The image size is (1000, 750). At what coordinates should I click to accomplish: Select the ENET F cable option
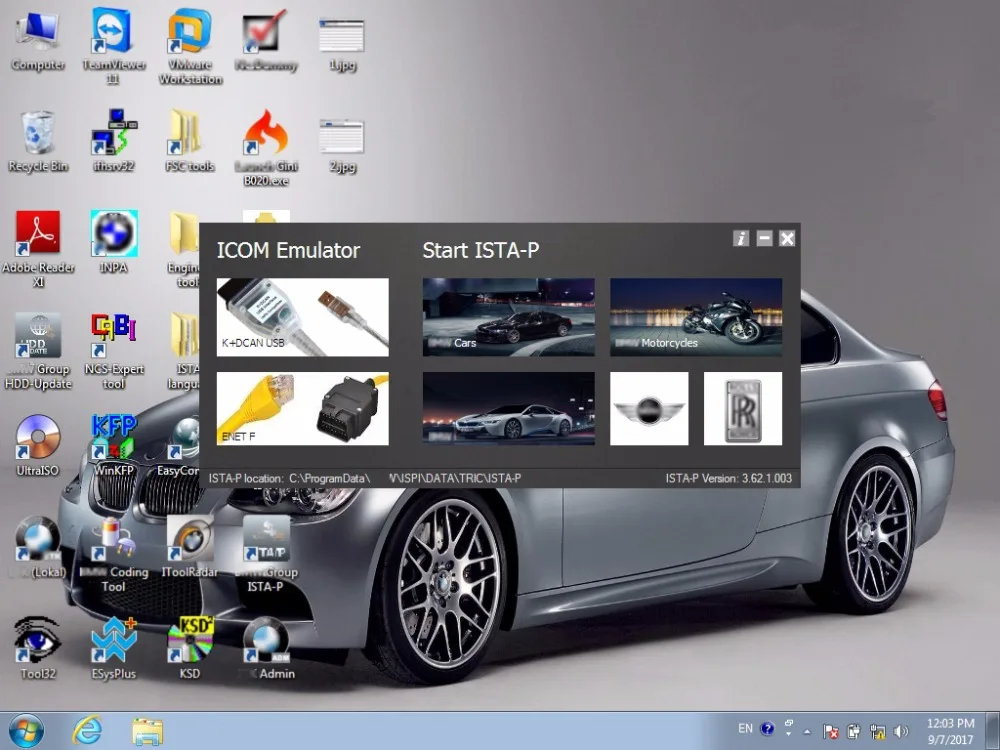(x=302, y=409)
